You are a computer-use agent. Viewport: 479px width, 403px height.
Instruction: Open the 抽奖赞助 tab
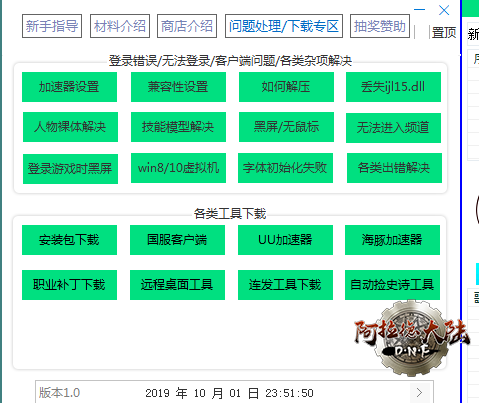(380, 26)
